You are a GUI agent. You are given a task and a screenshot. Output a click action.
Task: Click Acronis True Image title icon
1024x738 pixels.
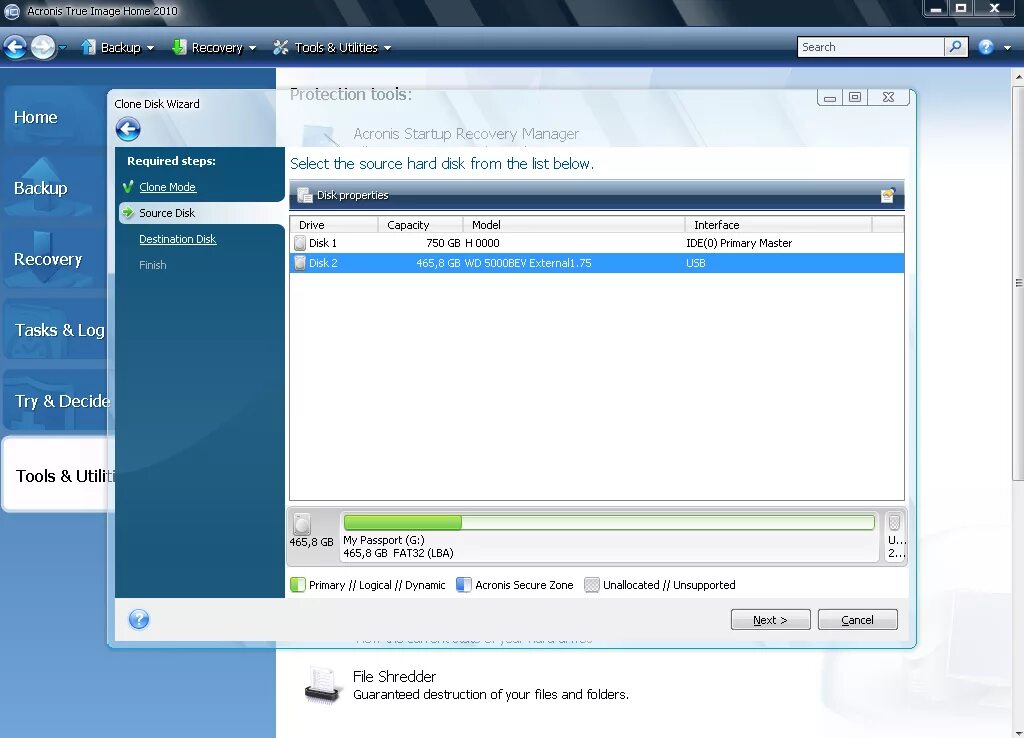(x=12, y=11)
